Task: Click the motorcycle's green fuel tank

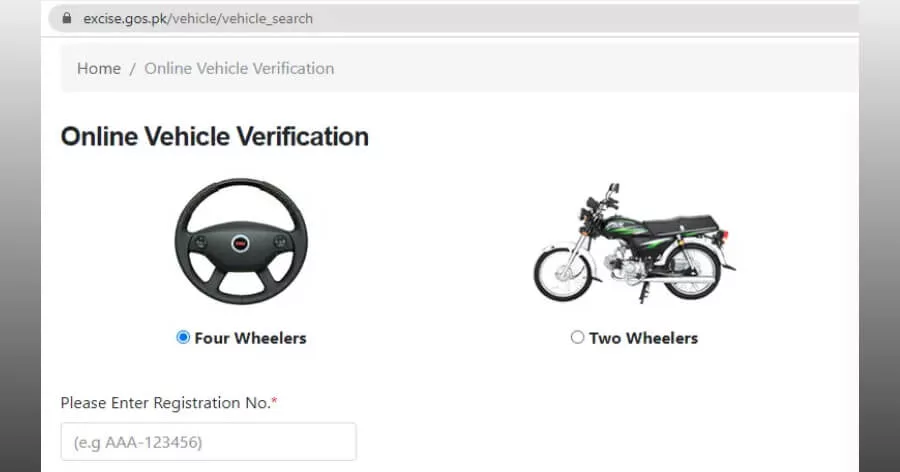Action: pyautogui.click(x=627, y=227)
